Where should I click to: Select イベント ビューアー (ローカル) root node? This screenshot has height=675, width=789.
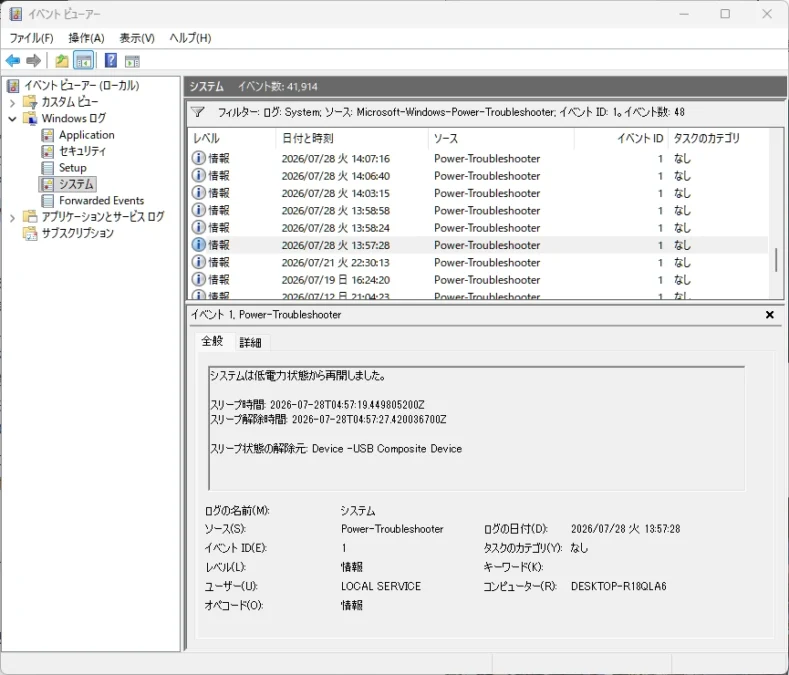pos(82,86)
